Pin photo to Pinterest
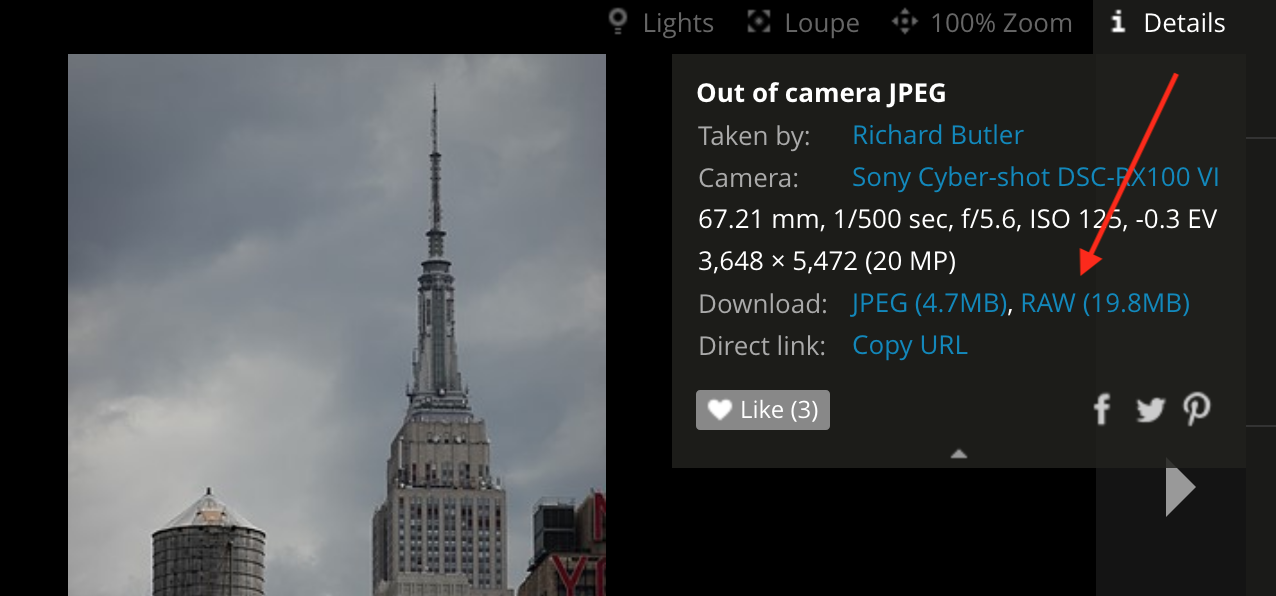 1197,409
